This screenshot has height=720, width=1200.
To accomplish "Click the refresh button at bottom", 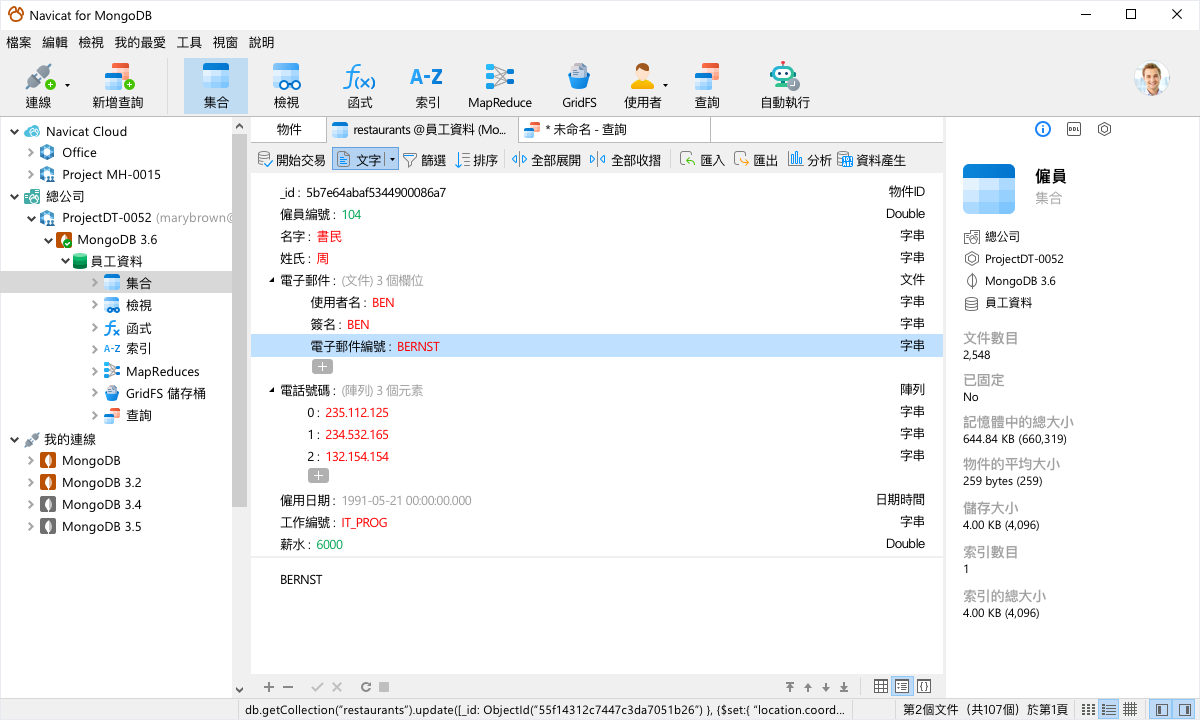I will [x=366, y=687].
